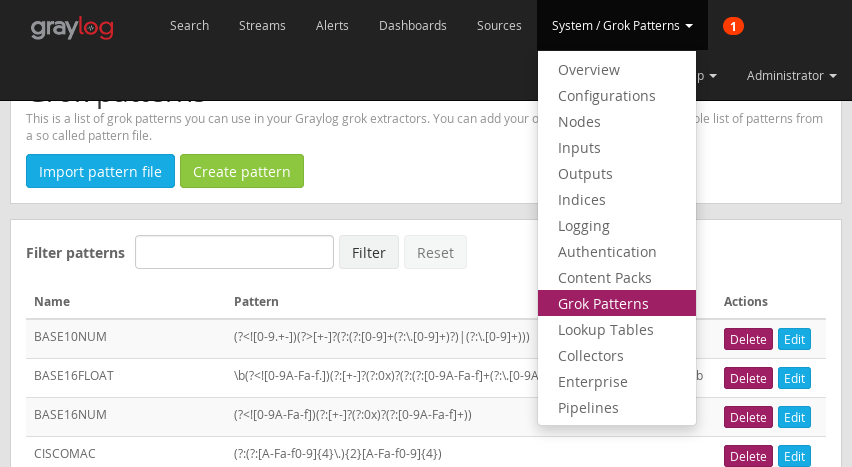Viewport: 852px width, 467px height.
Task: Open the Streams page
Action: [262, 26]
